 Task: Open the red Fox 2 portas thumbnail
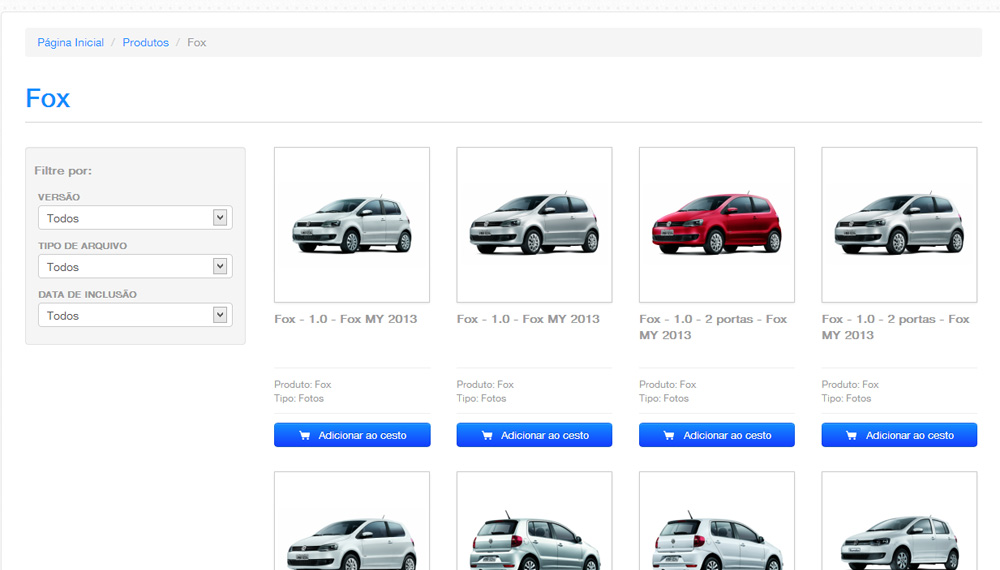[717, 225]
